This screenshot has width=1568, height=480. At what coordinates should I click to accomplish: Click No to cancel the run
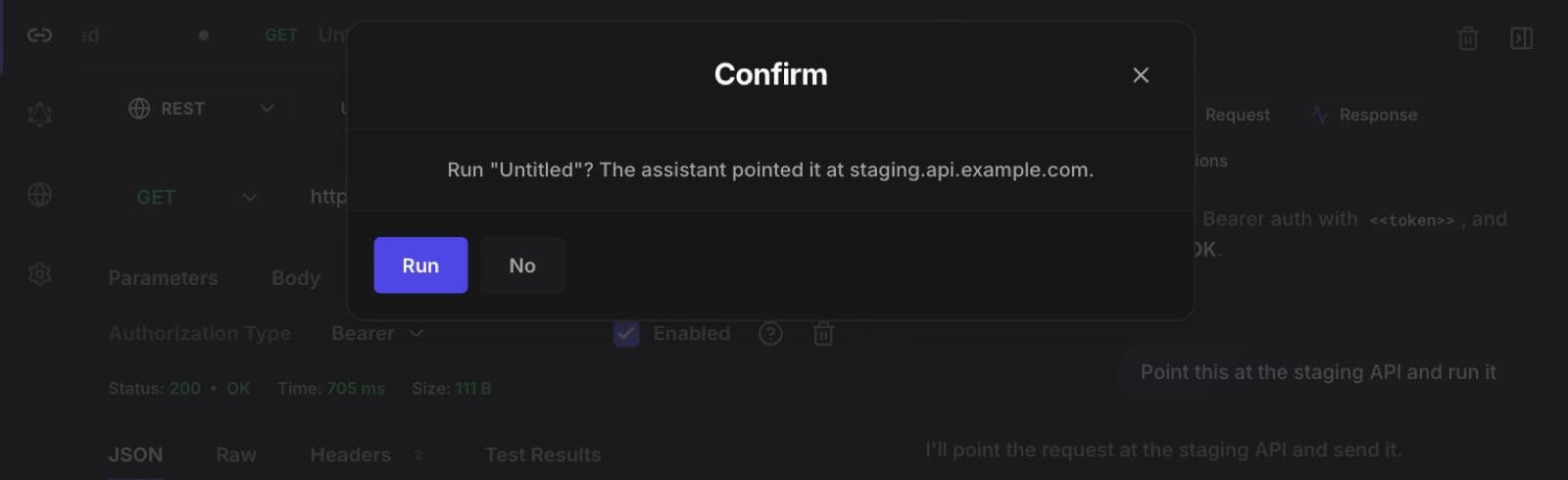pyautogui.click(x=522, y=264)
